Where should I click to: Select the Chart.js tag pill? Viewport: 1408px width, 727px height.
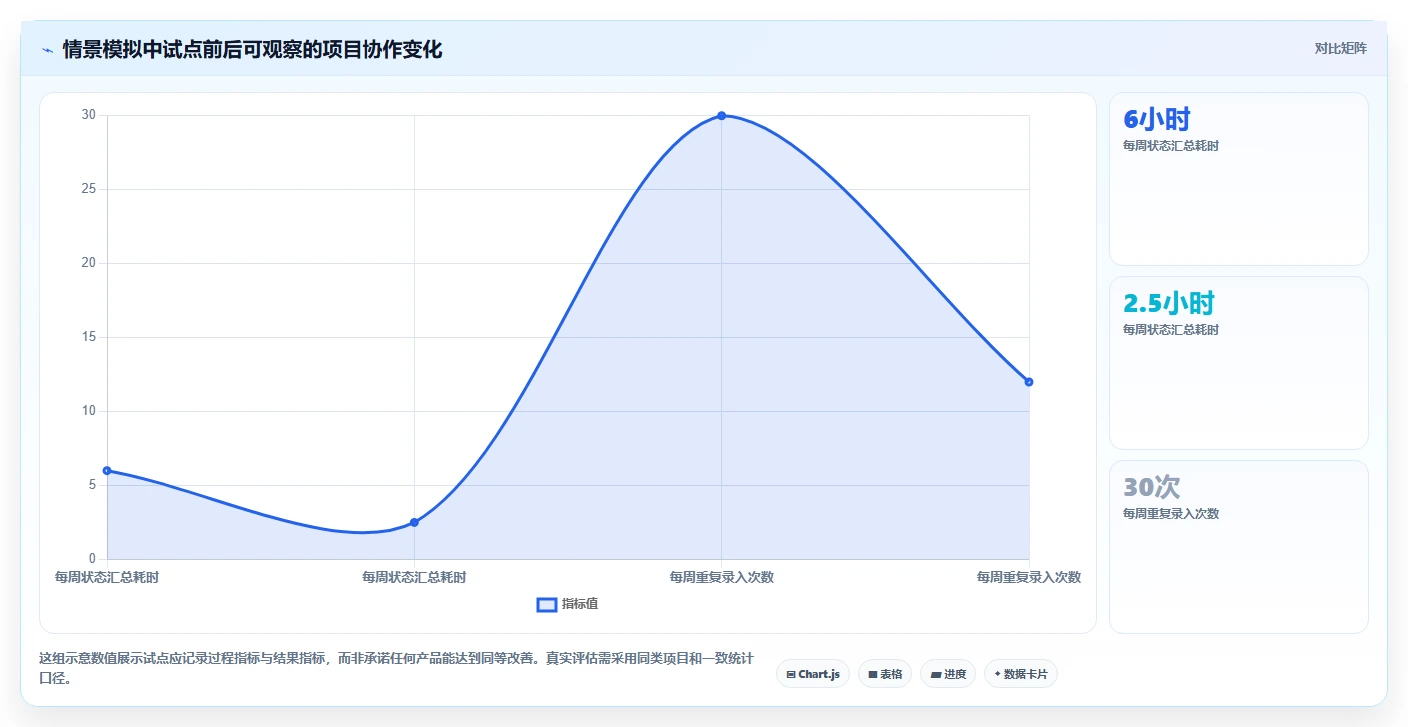(x=813, y=674)
